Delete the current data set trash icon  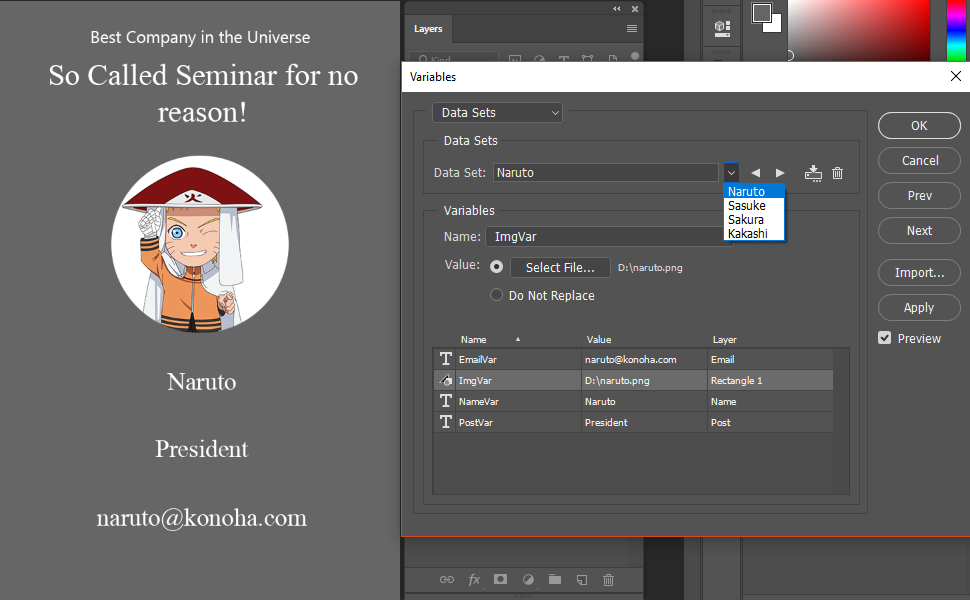[838, 173]
